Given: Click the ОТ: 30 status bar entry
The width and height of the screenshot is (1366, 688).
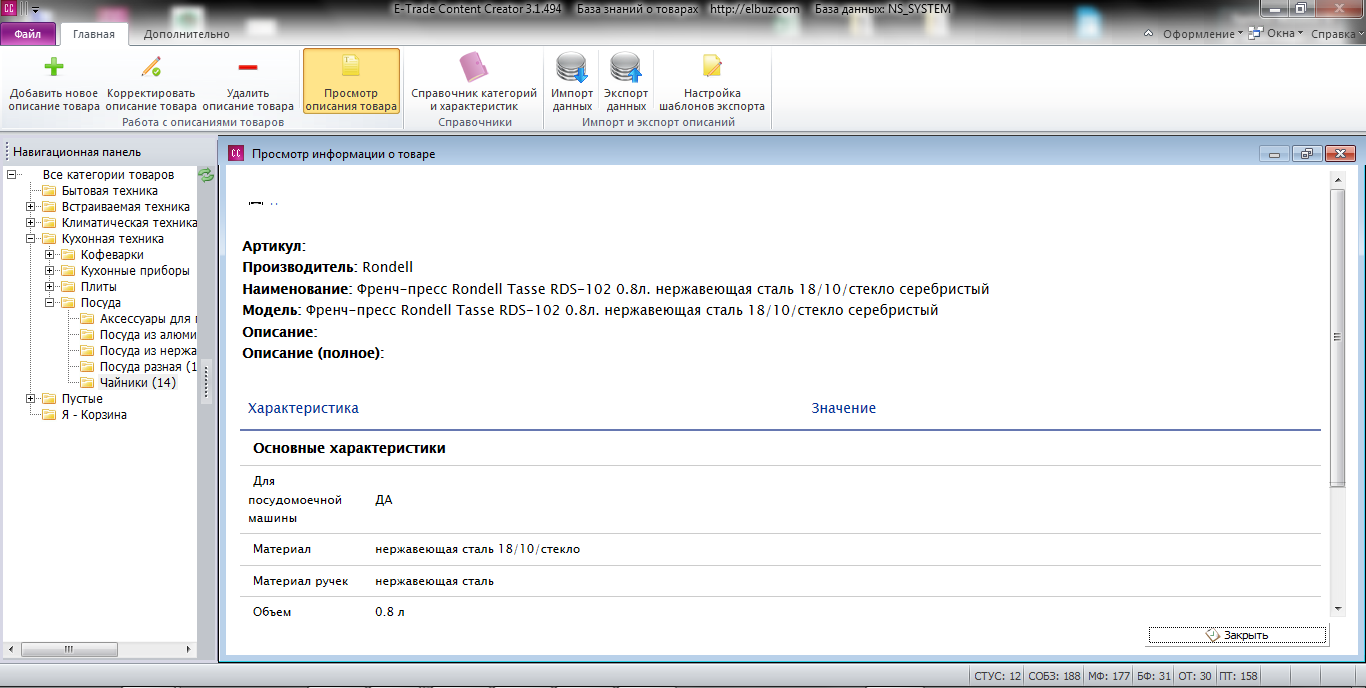Looking at the screenshot, I should [1196, 676].
